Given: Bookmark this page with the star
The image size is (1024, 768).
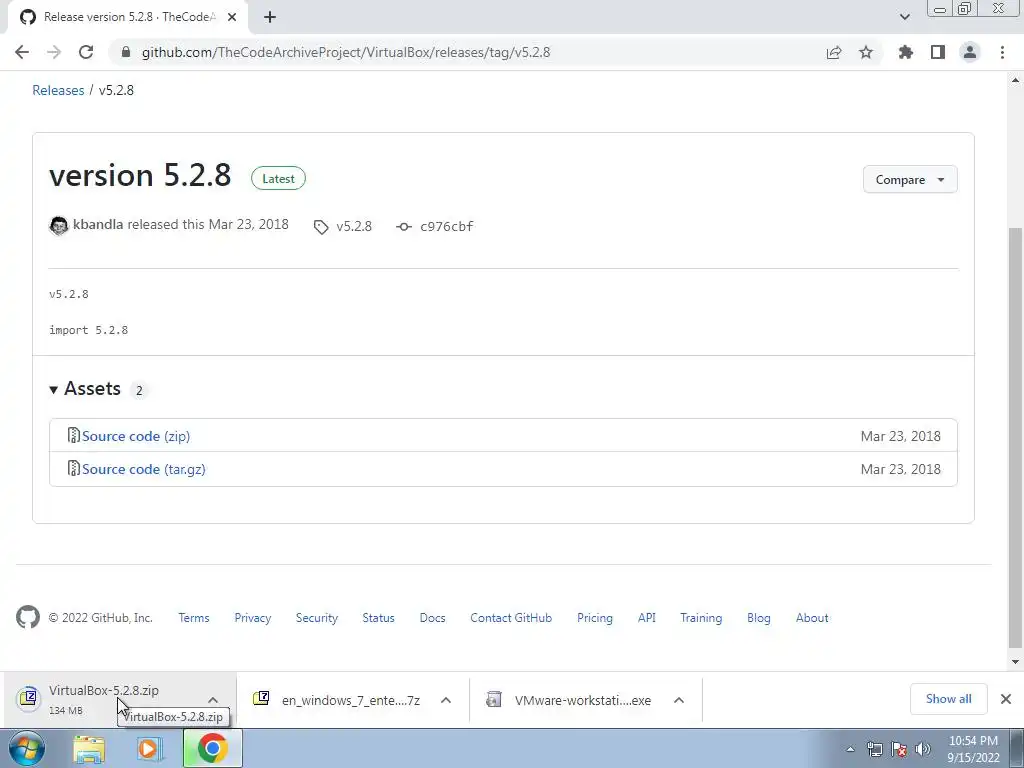Looking at the screenshot, I should [866, 52].
